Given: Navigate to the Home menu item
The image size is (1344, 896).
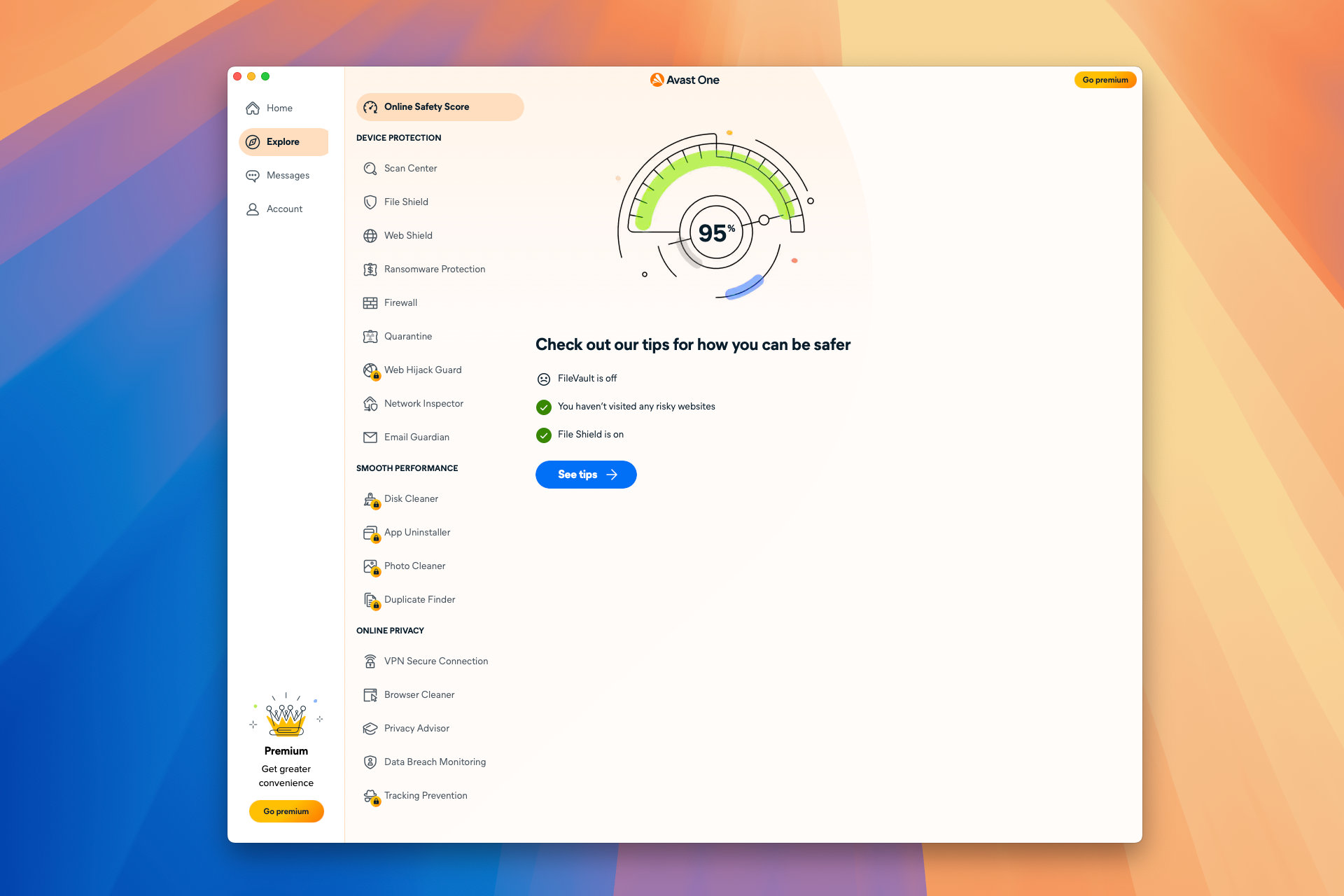Looking at the screenshot, I should pyautogui.click(x=280, y=107).
